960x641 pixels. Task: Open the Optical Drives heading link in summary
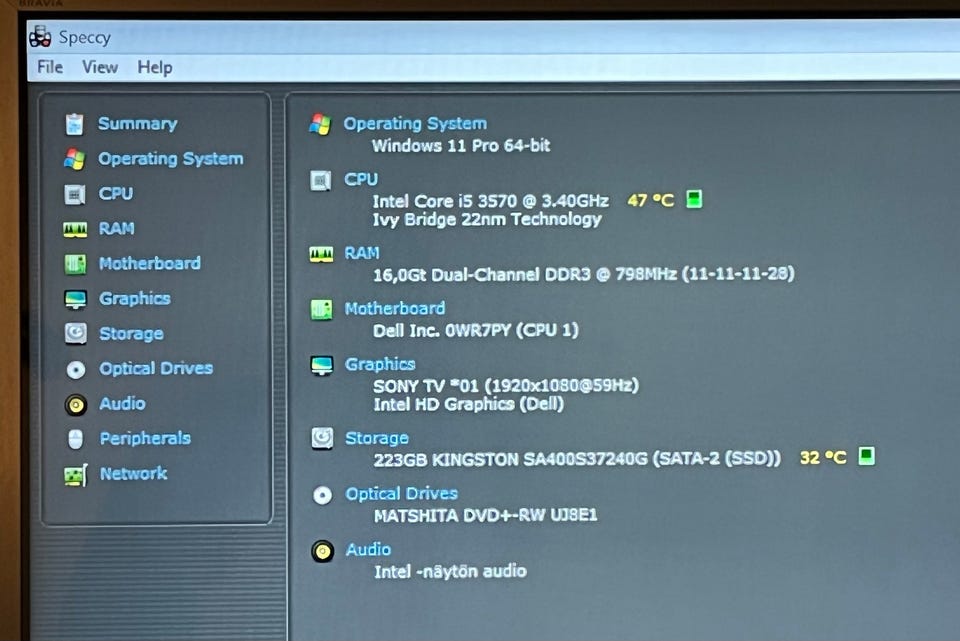pyautogui.click(x=402, y=493)
